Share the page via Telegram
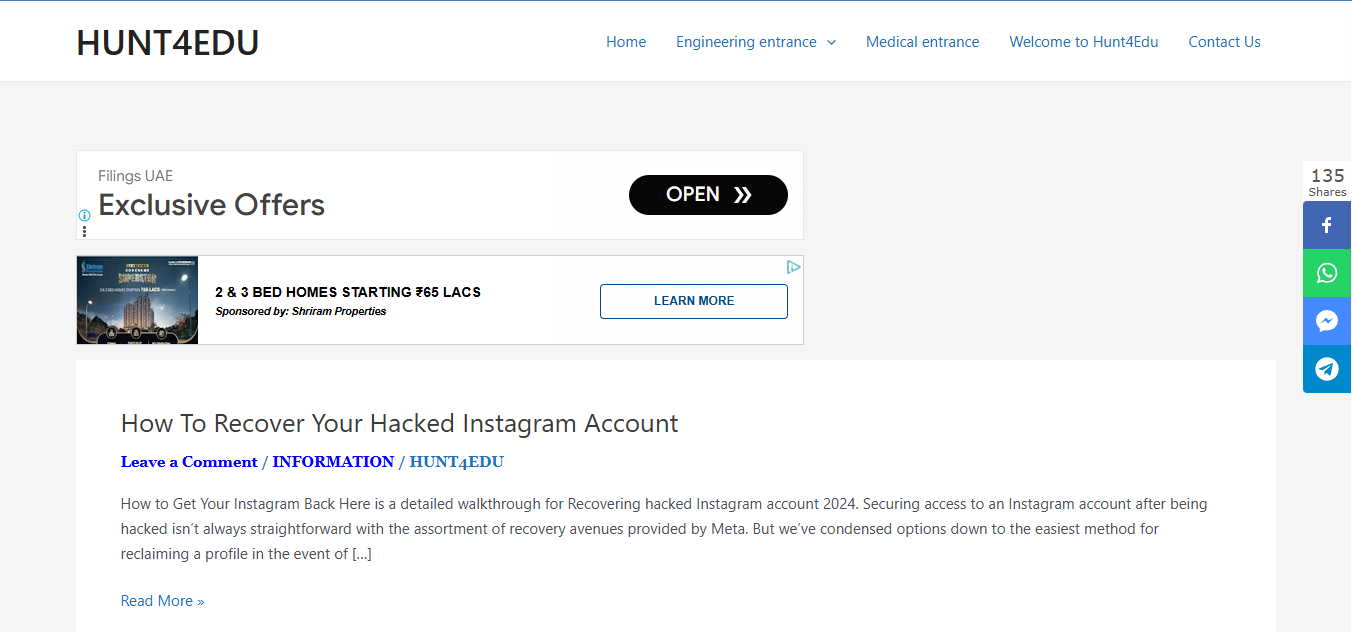Image resolution: width=1352 pixels, height=632 pixels. [x=1327, y=369]
